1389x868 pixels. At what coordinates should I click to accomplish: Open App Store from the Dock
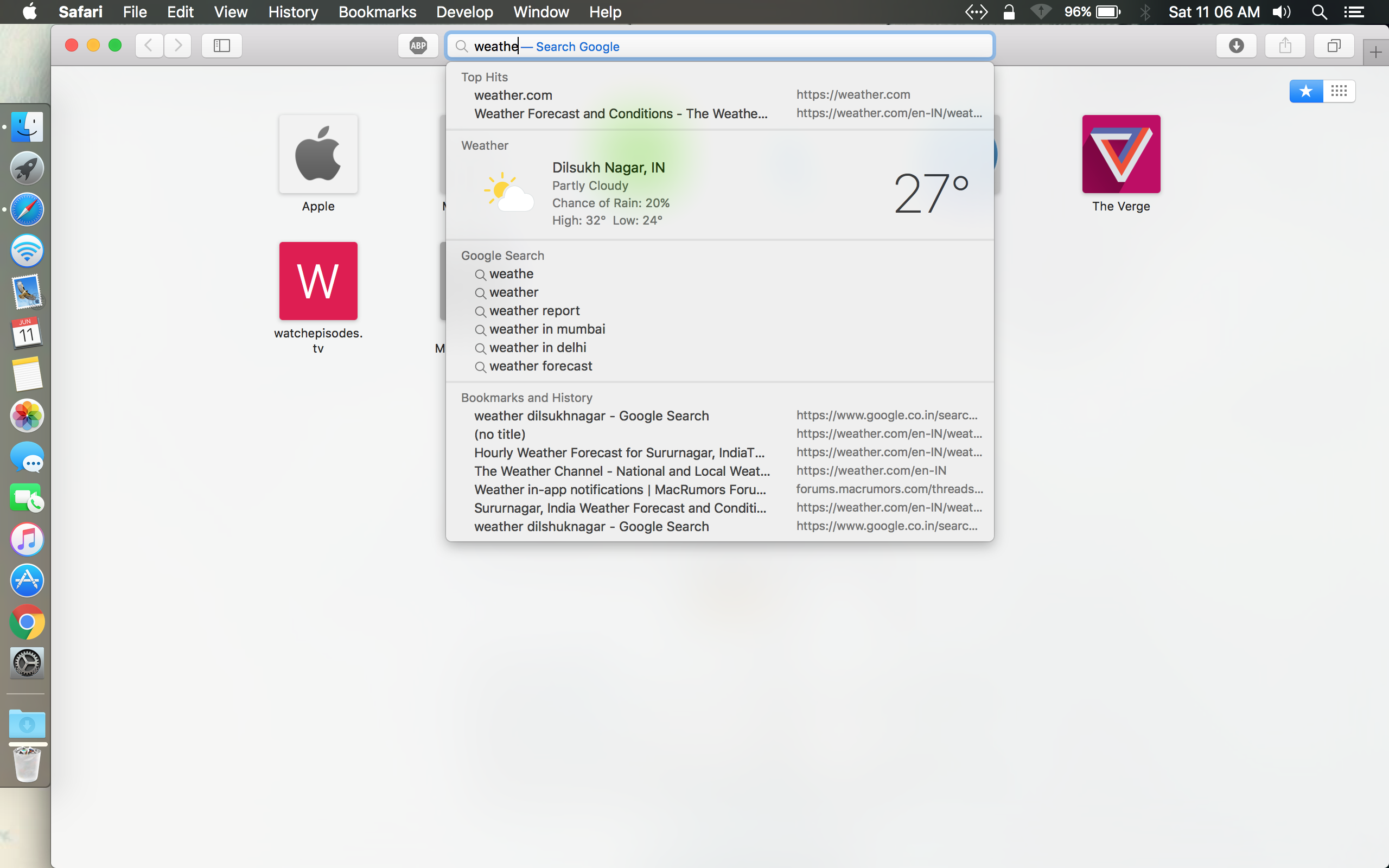click(27, 581)
